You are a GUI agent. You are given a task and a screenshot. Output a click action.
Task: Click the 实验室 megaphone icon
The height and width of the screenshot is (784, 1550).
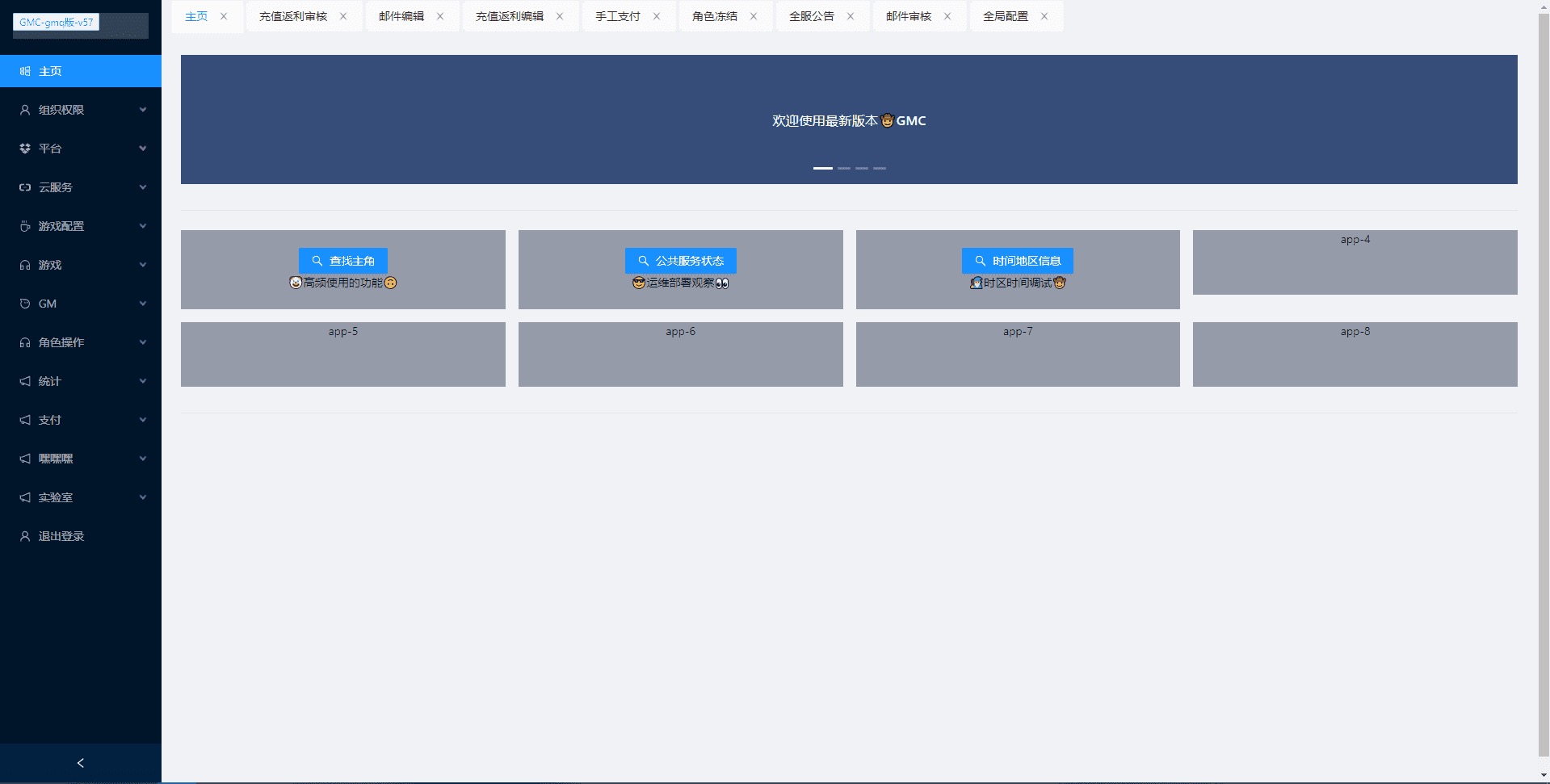(25, 497)
